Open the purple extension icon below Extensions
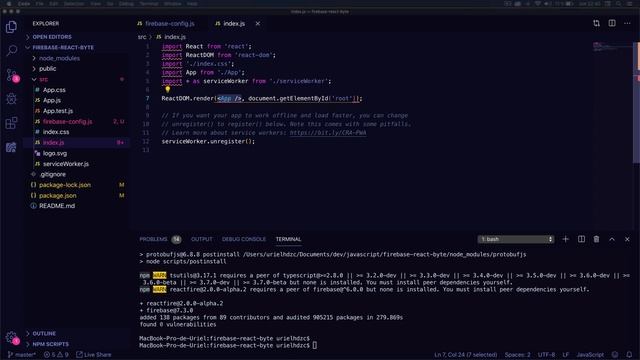Viewport: 640px width, 360px height. [11, 147]
